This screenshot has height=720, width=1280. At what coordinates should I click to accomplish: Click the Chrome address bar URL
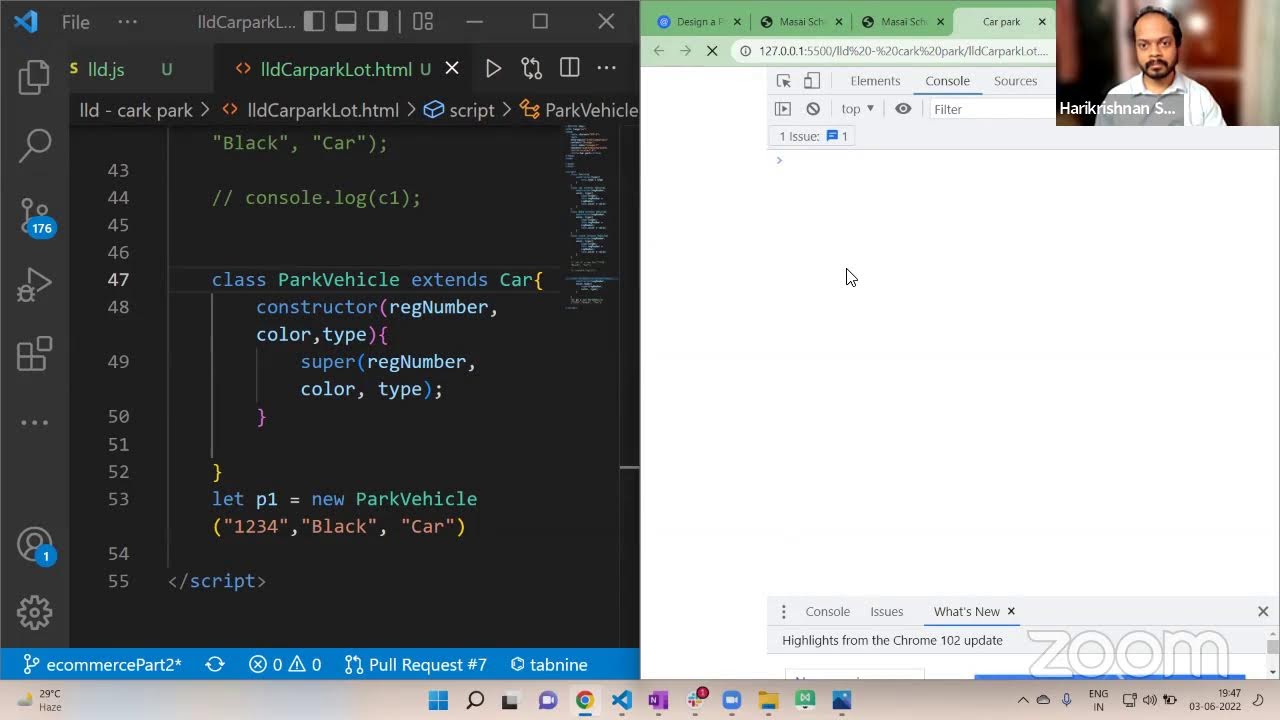click(x=903, y=50)
